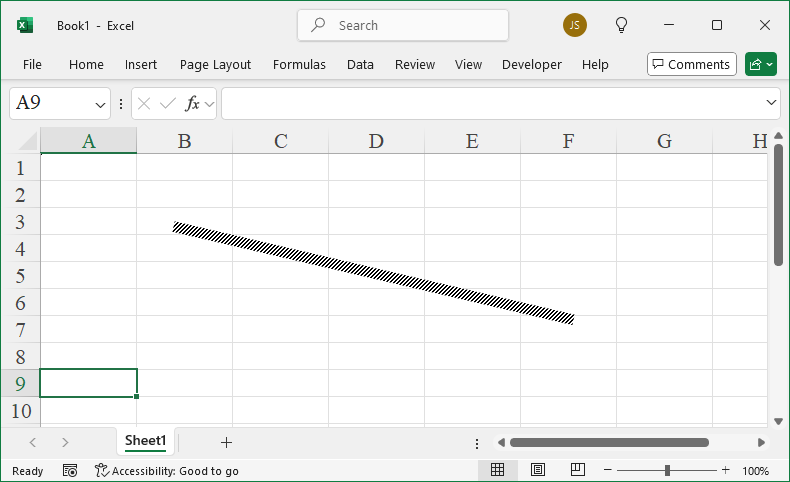The width and height of the screenshot is (790, 482).
Task: Click the Comments button
Action: pos(692,64)
